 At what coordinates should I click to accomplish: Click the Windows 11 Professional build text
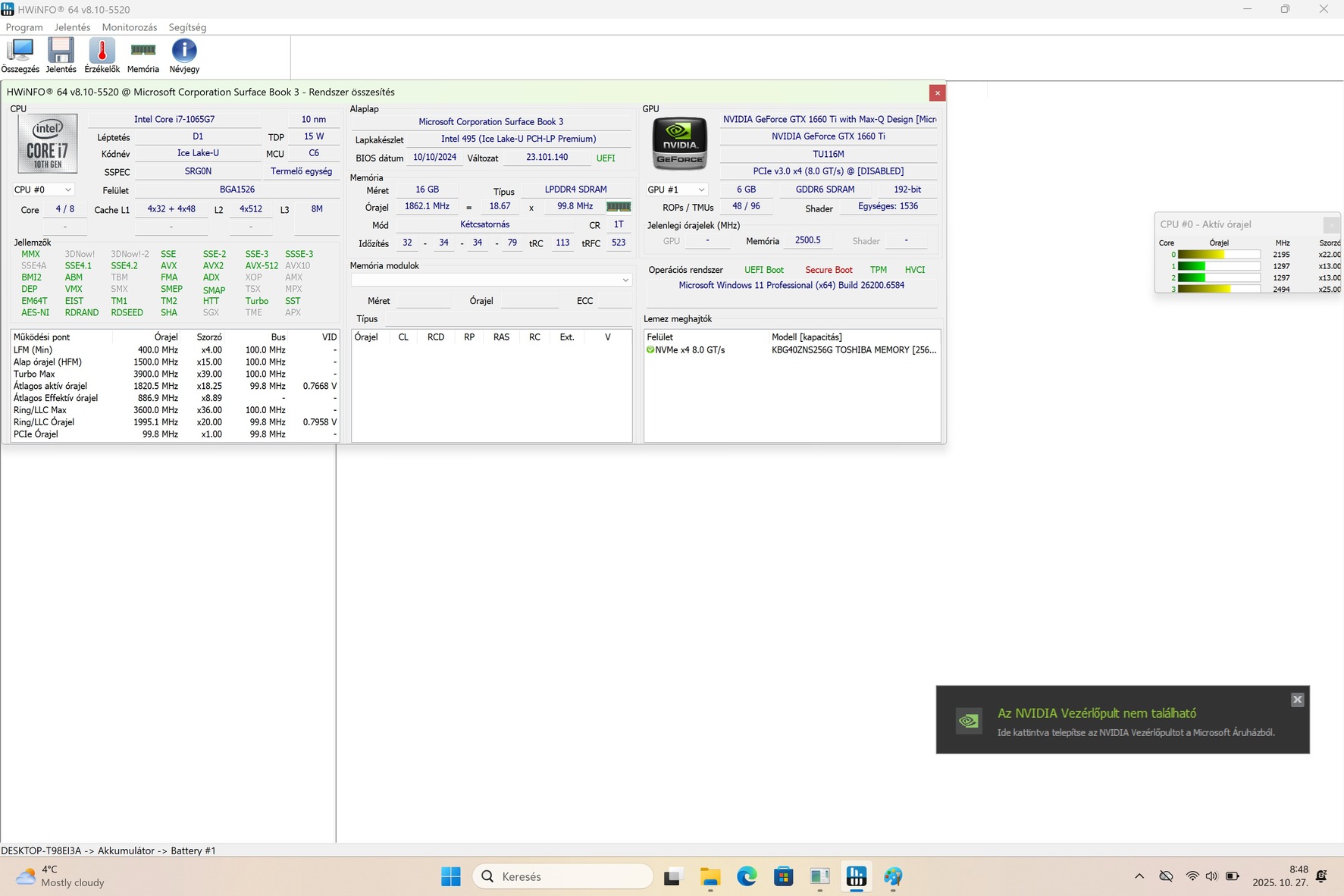[x=791, y=285]
